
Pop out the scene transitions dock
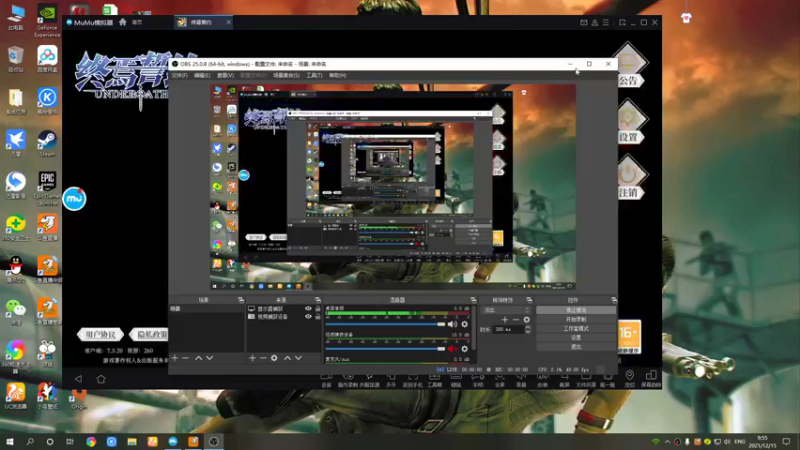coord(529,300)
